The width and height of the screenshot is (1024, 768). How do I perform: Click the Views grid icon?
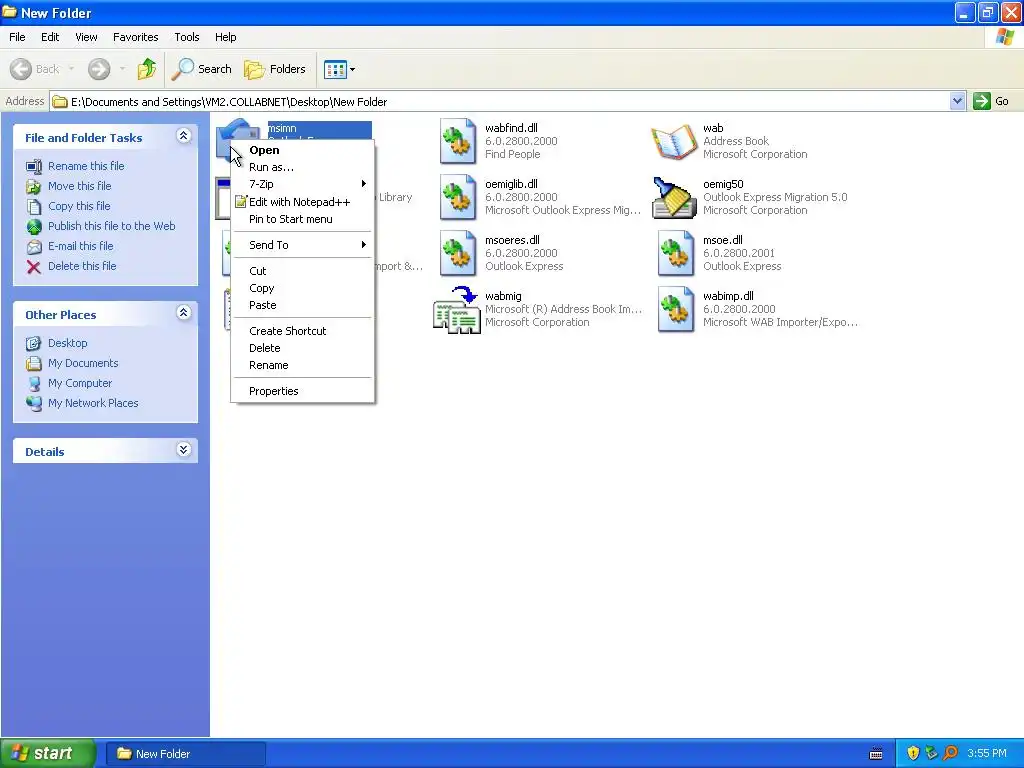point(335,69)
